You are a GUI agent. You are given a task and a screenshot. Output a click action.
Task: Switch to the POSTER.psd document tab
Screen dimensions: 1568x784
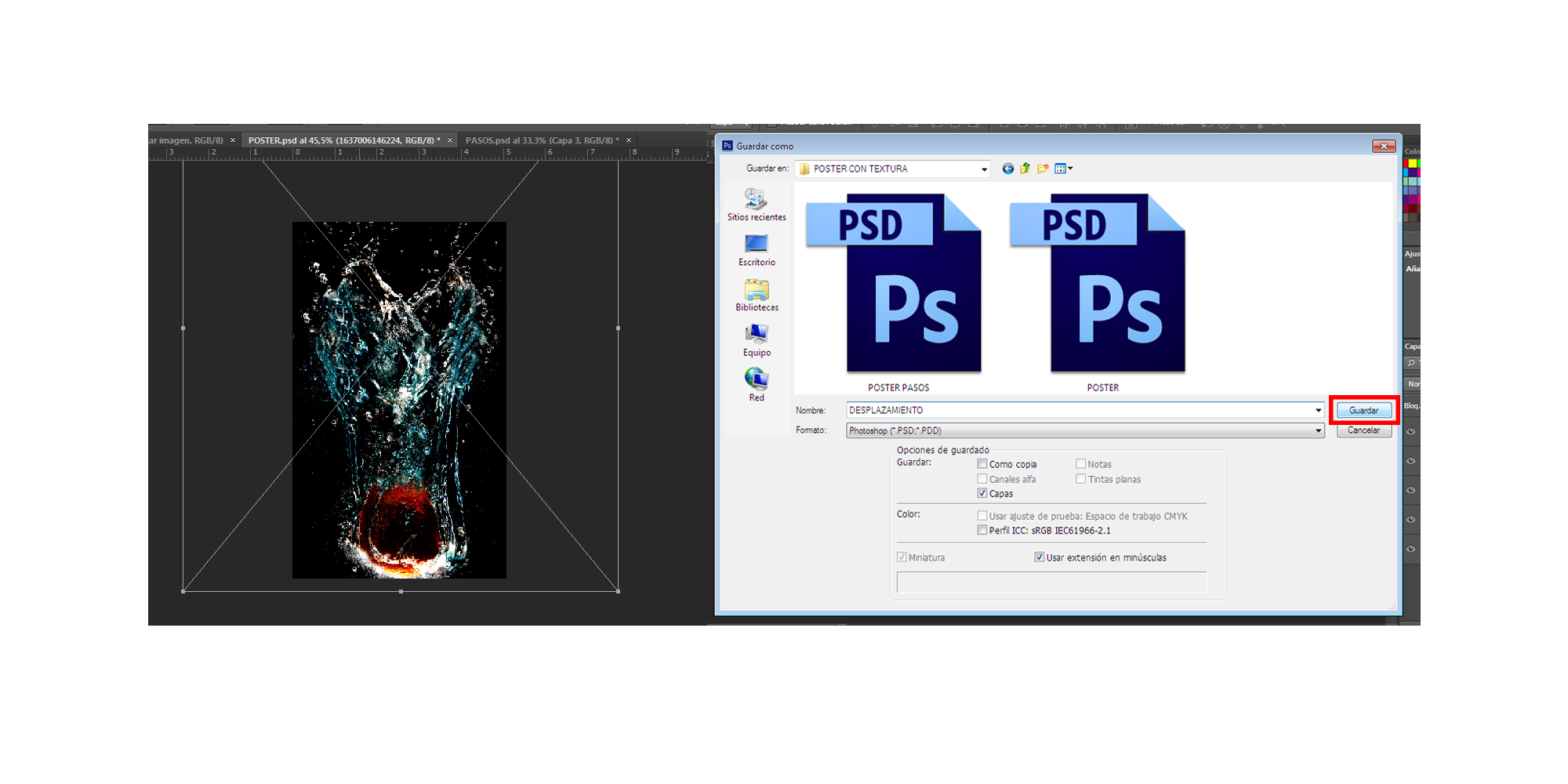click(x=344, y=140)
